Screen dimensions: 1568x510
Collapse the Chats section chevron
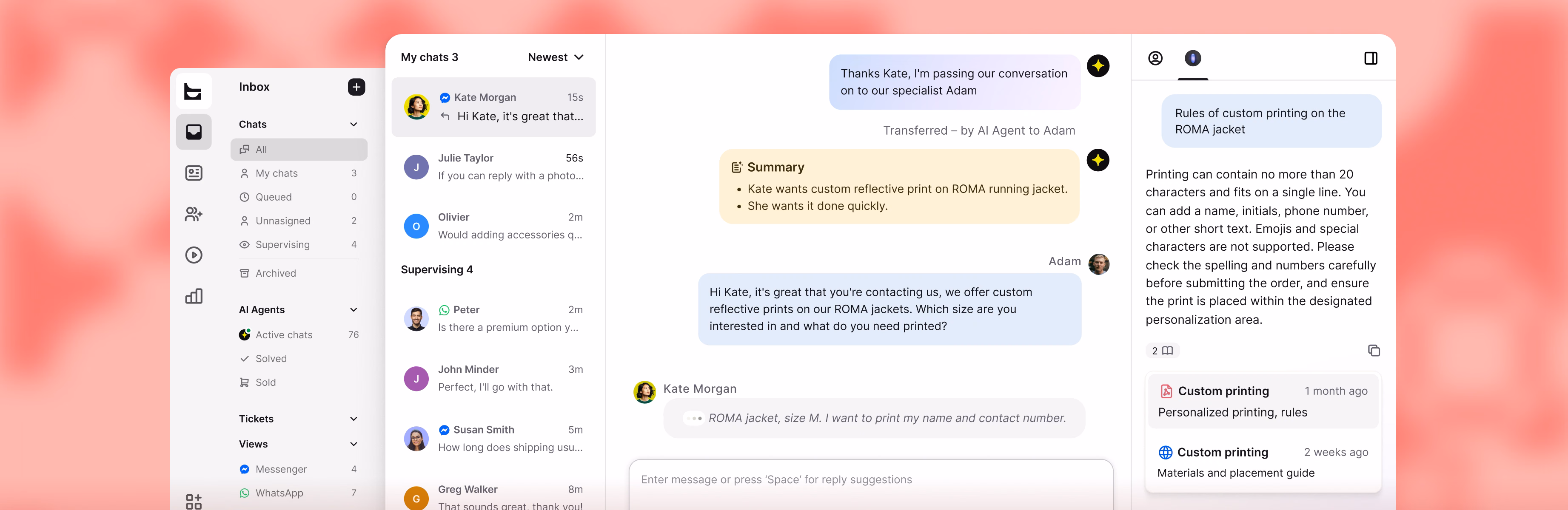(x=354, y=124)
